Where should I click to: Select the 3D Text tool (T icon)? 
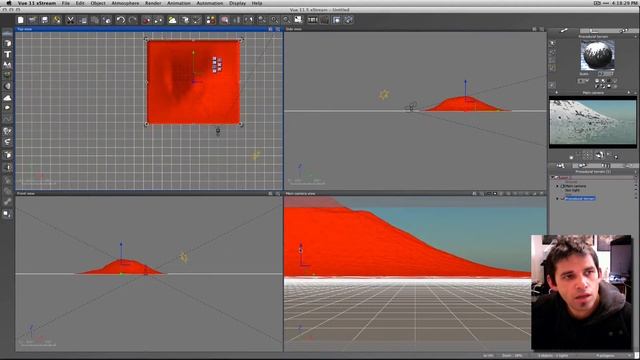[x=7, y=54]
